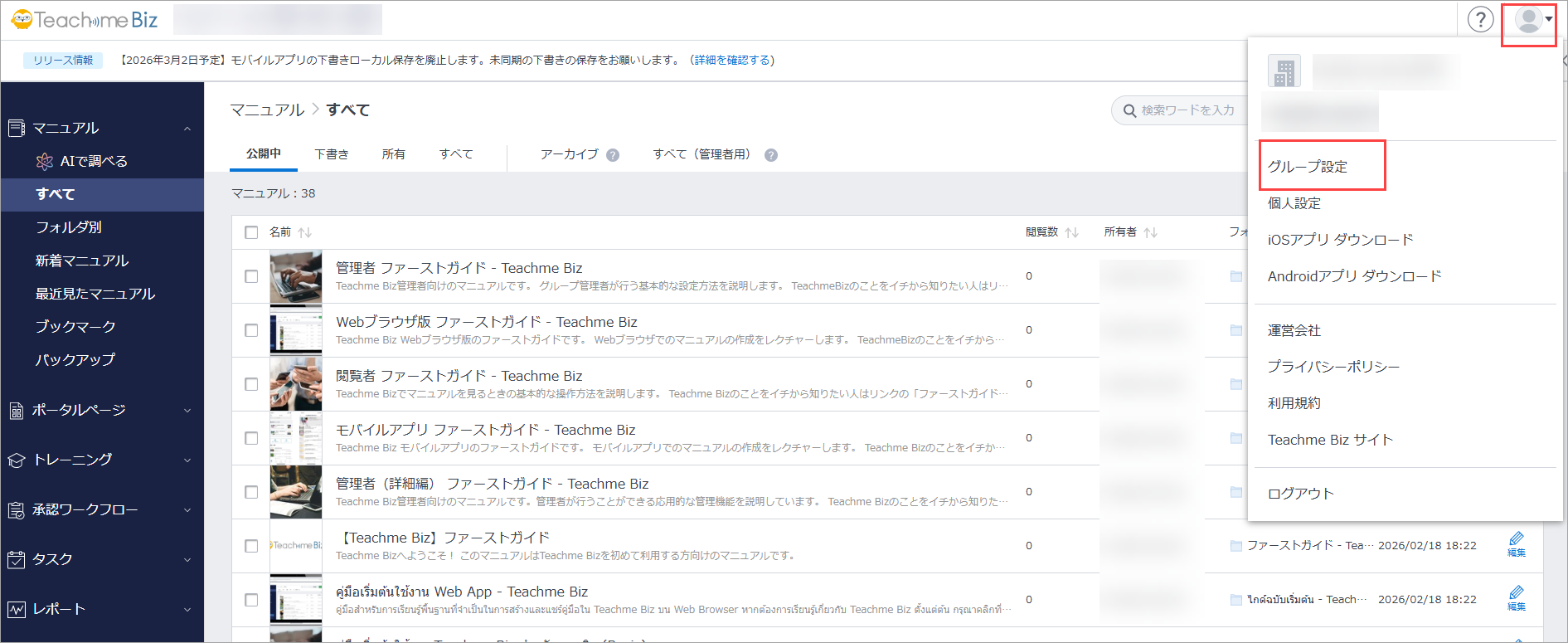Open the help question mark icon
The width and height of the screenshot is (1568, 643).
tap(1480, 19)
